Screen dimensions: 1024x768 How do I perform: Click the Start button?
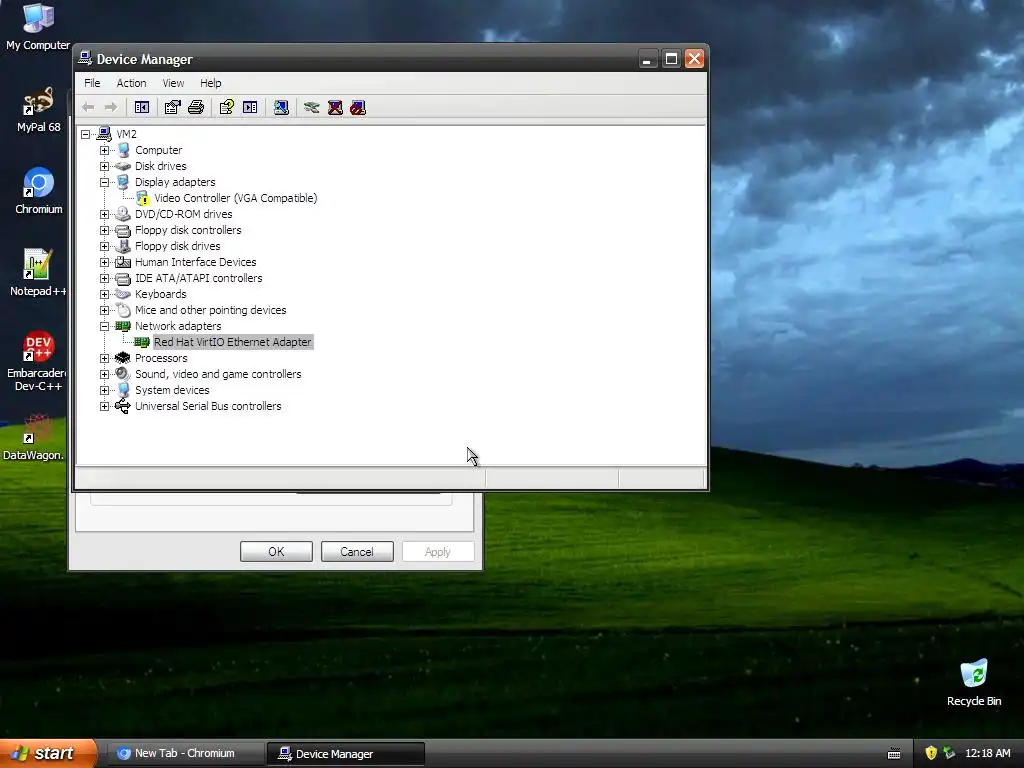(48, 753)
